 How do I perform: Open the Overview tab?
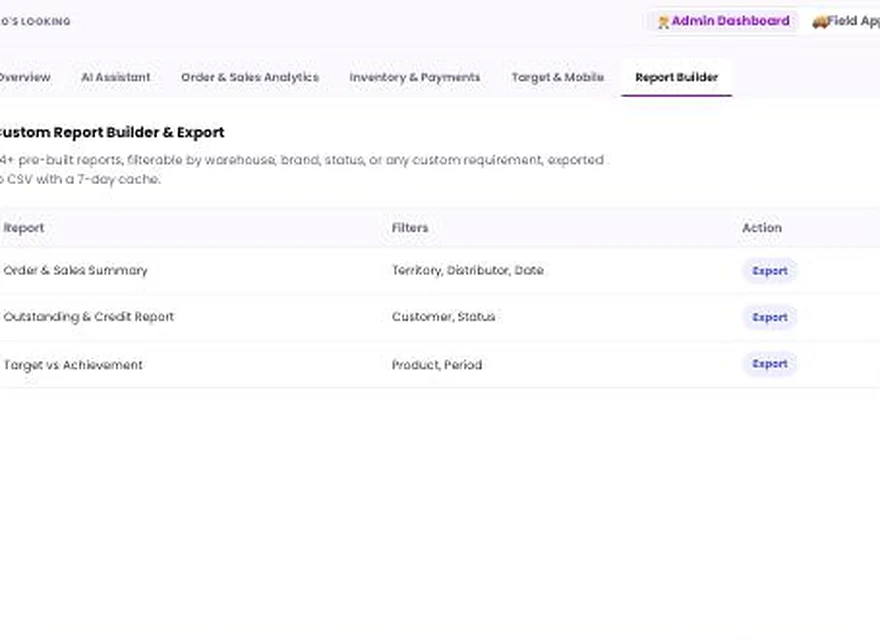[24, 77]
